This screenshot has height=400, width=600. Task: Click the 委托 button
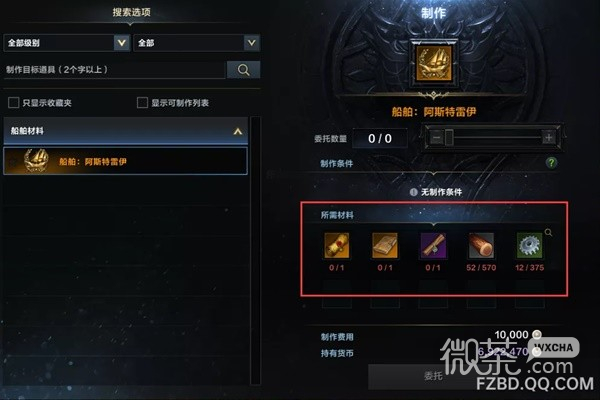pyautogui.click(x=433, y=376)
